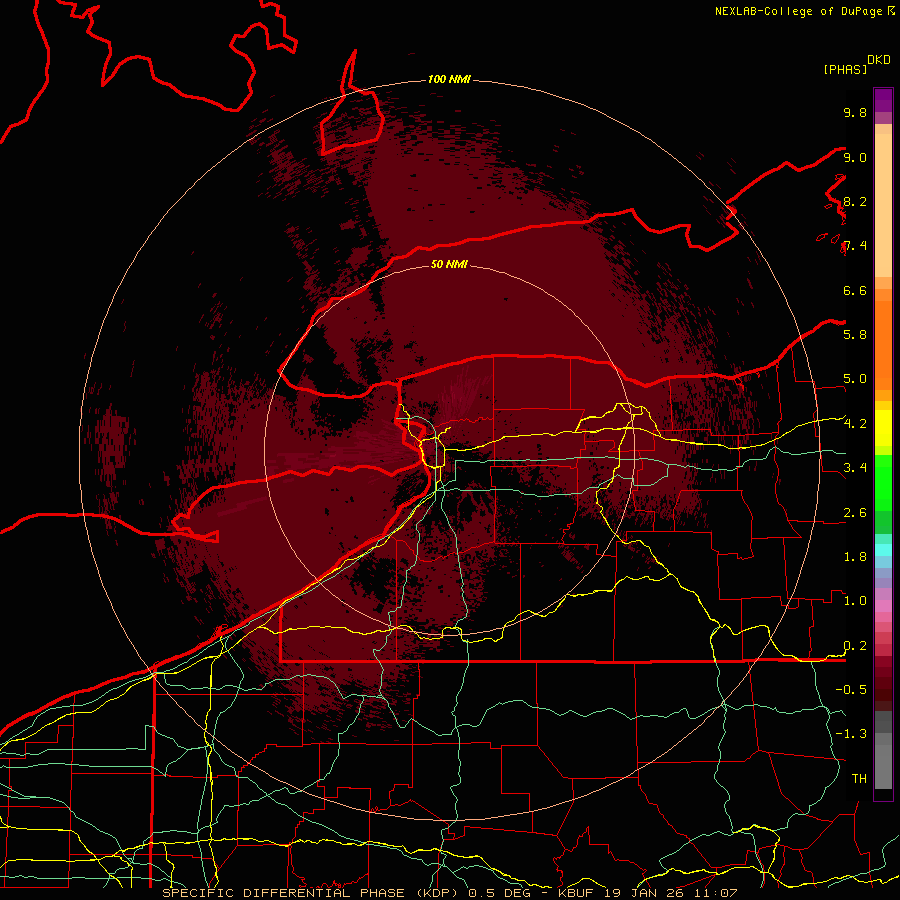
Task: Click the 5.0 value on the scale
Action: (854, 379)
